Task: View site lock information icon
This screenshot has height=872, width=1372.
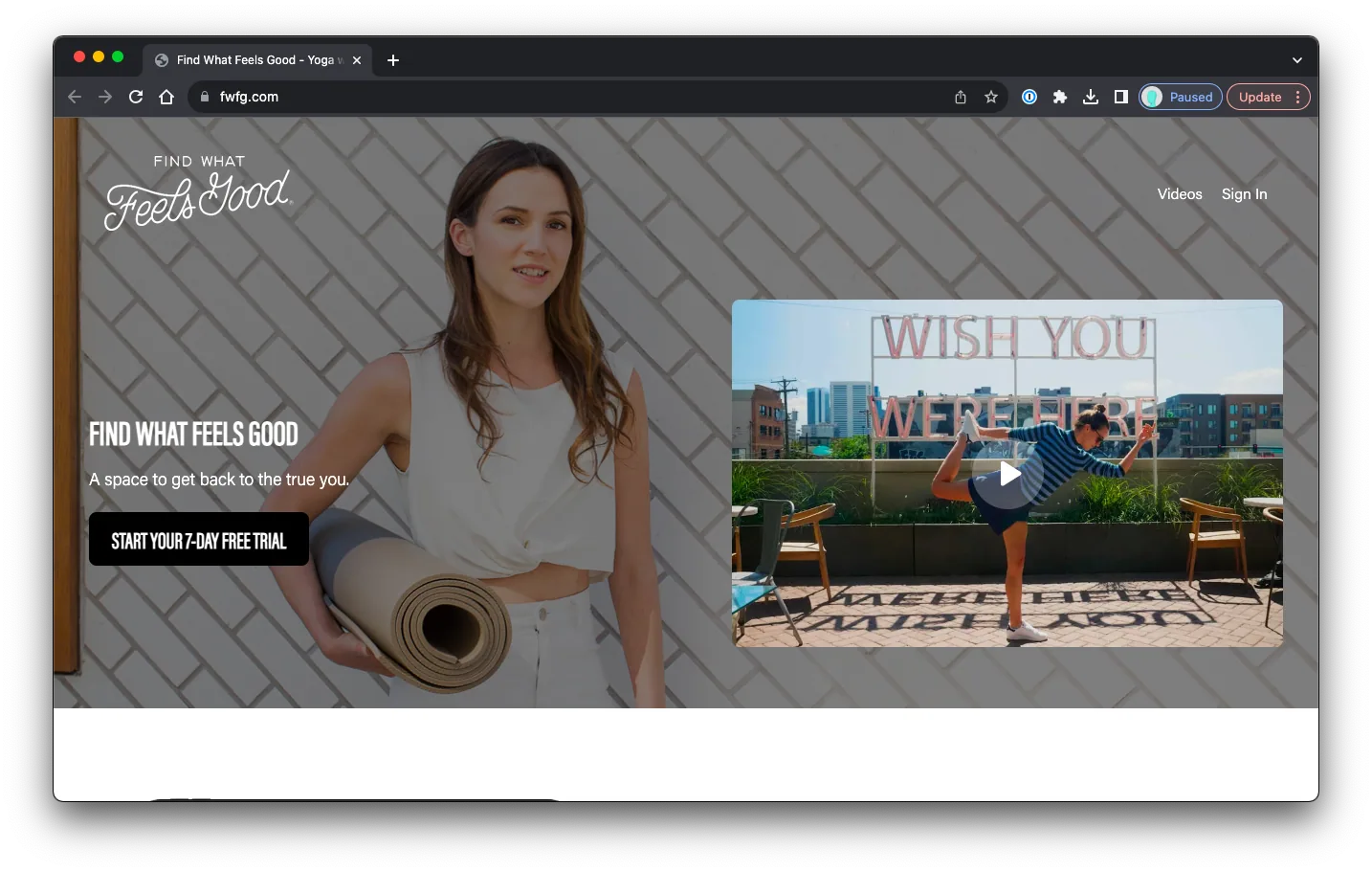Action: point(205,97)
